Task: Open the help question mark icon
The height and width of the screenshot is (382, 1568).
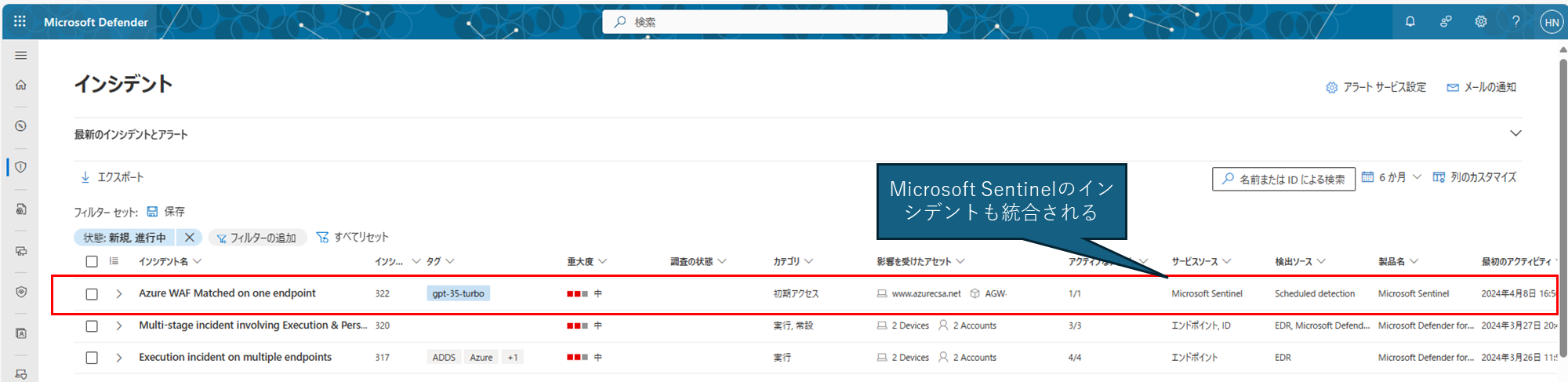Action: point(1515,21)
